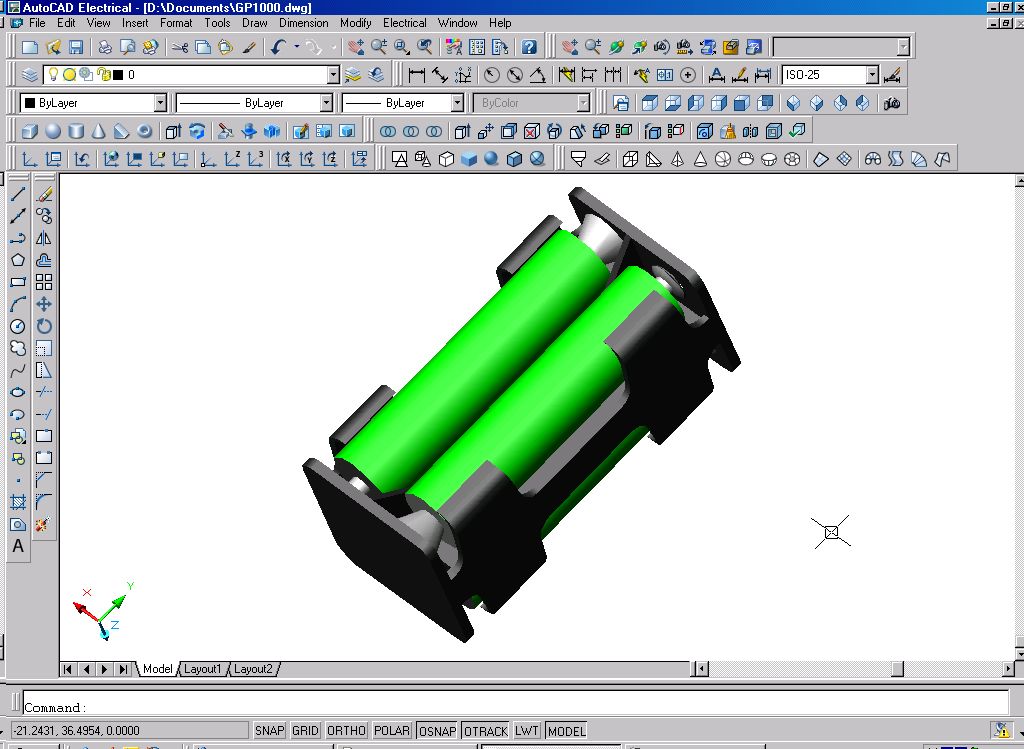Screen dimensions: 1024x749
Task: Select the Line draw tool
Action: [x=18, y=194]
